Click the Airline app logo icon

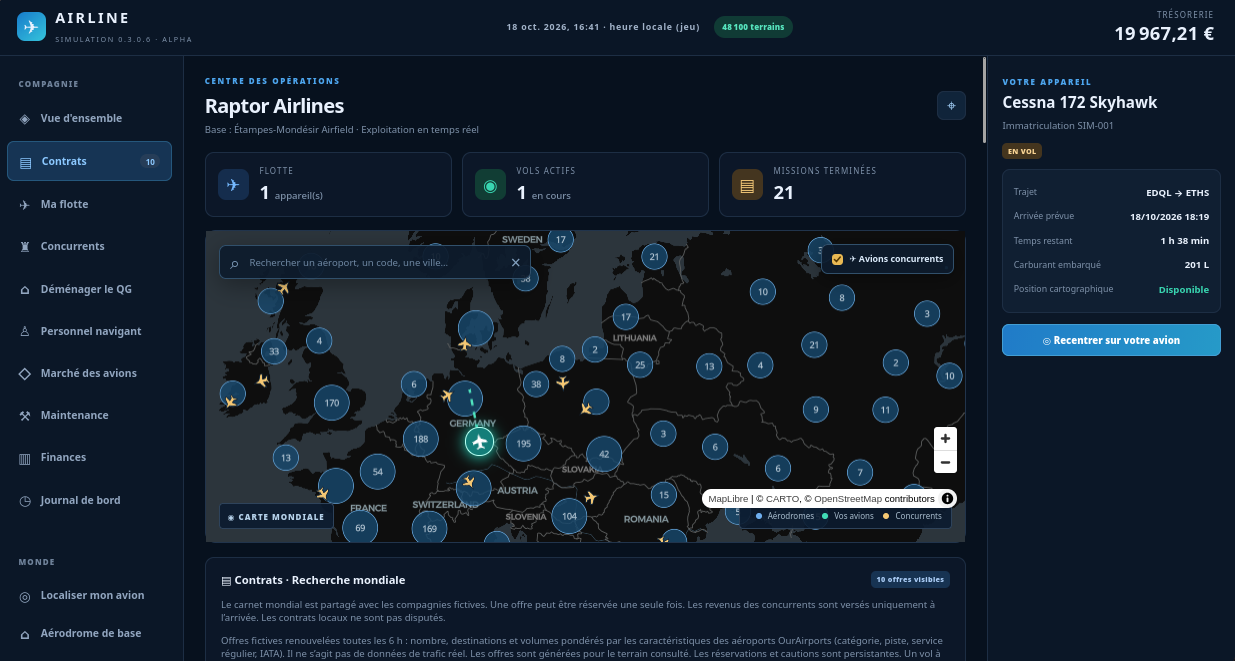(31, 27)
